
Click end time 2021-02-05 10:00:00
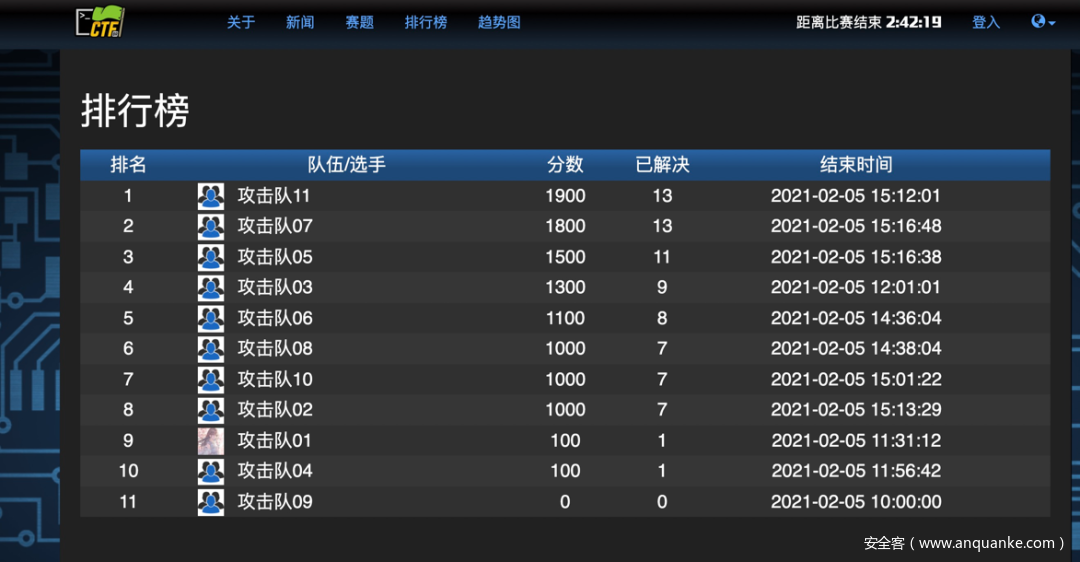point(856,502)
